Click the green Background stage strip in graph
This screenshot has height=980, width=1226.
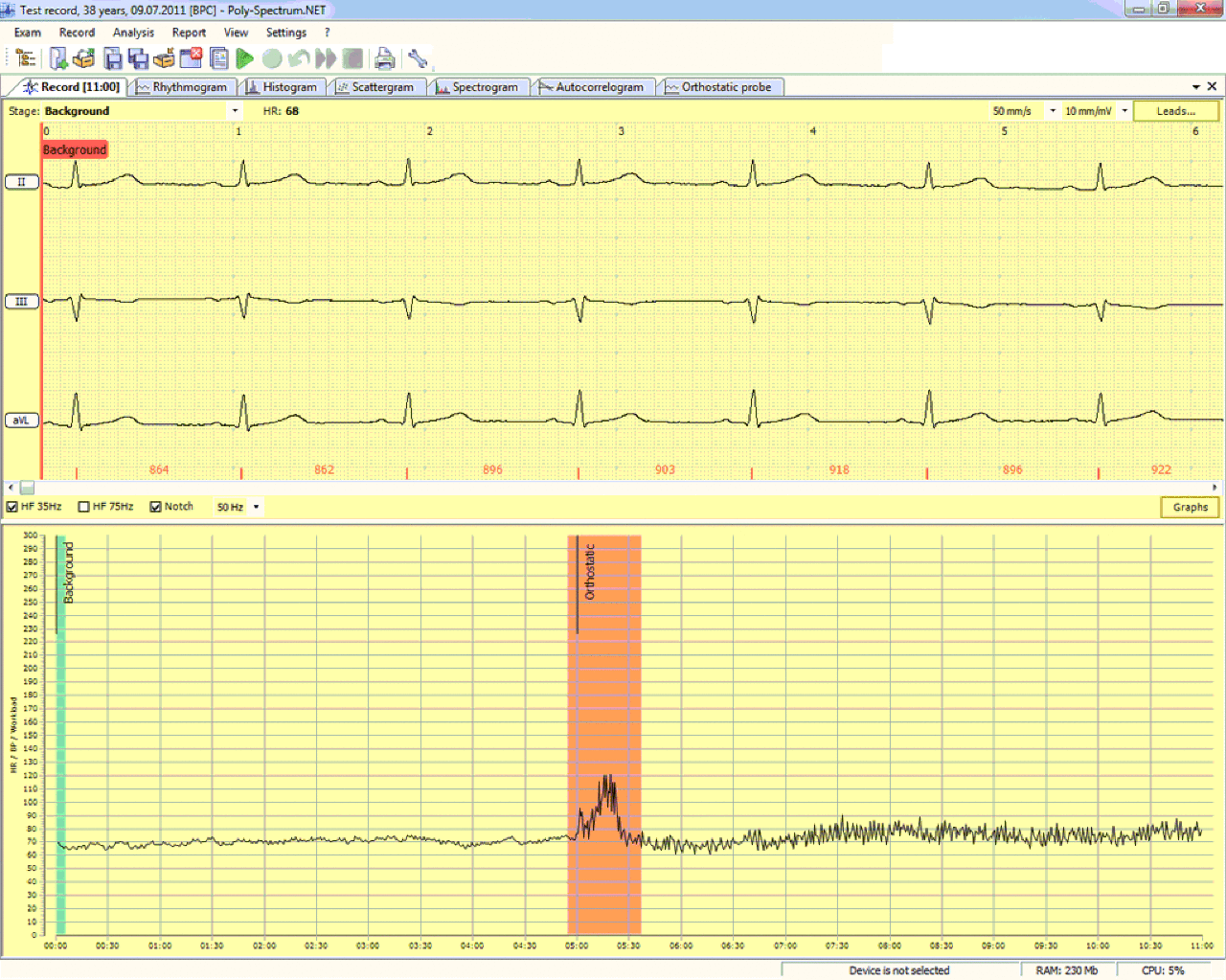[x=60, y=734]
